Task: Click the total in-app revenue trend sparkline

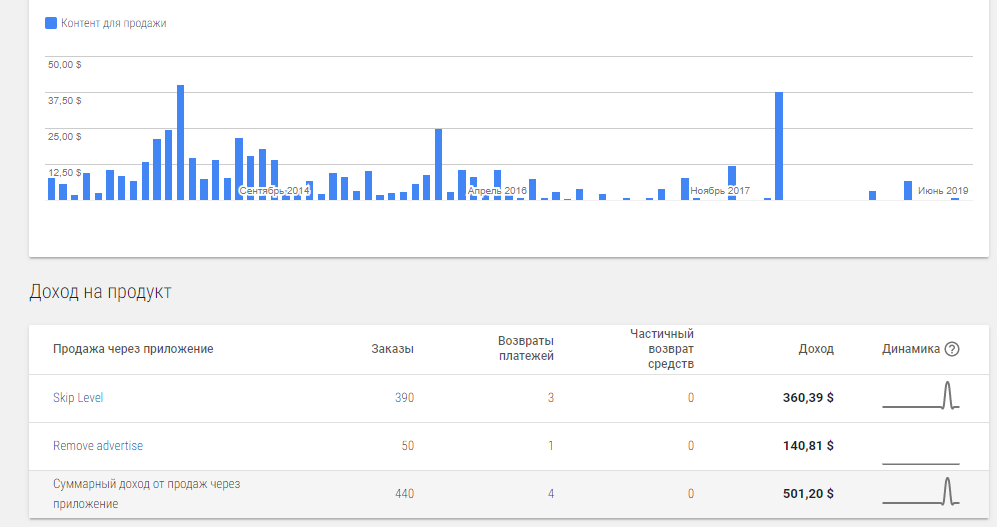Action: click(x=921, y=492)
